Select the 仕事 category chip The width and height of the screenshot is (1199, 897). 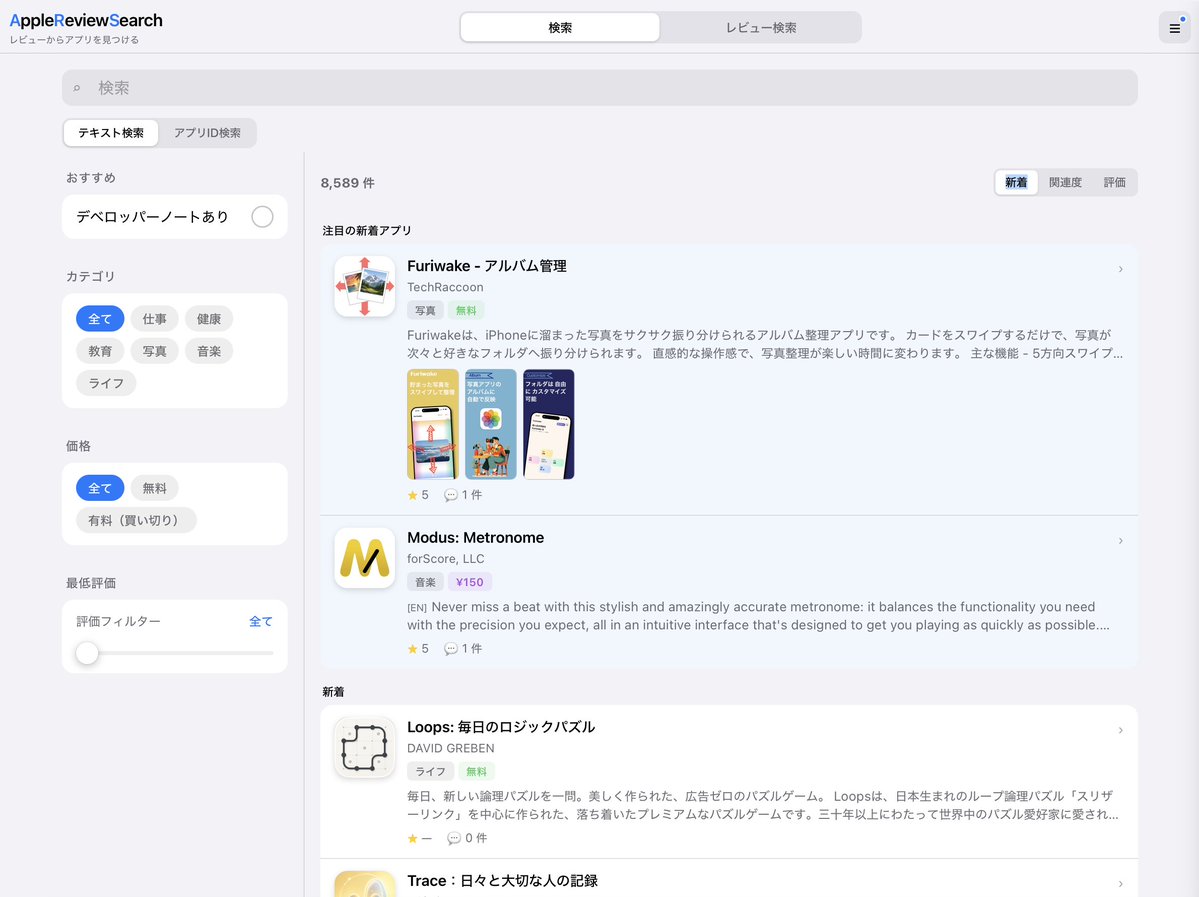(154, 319)
